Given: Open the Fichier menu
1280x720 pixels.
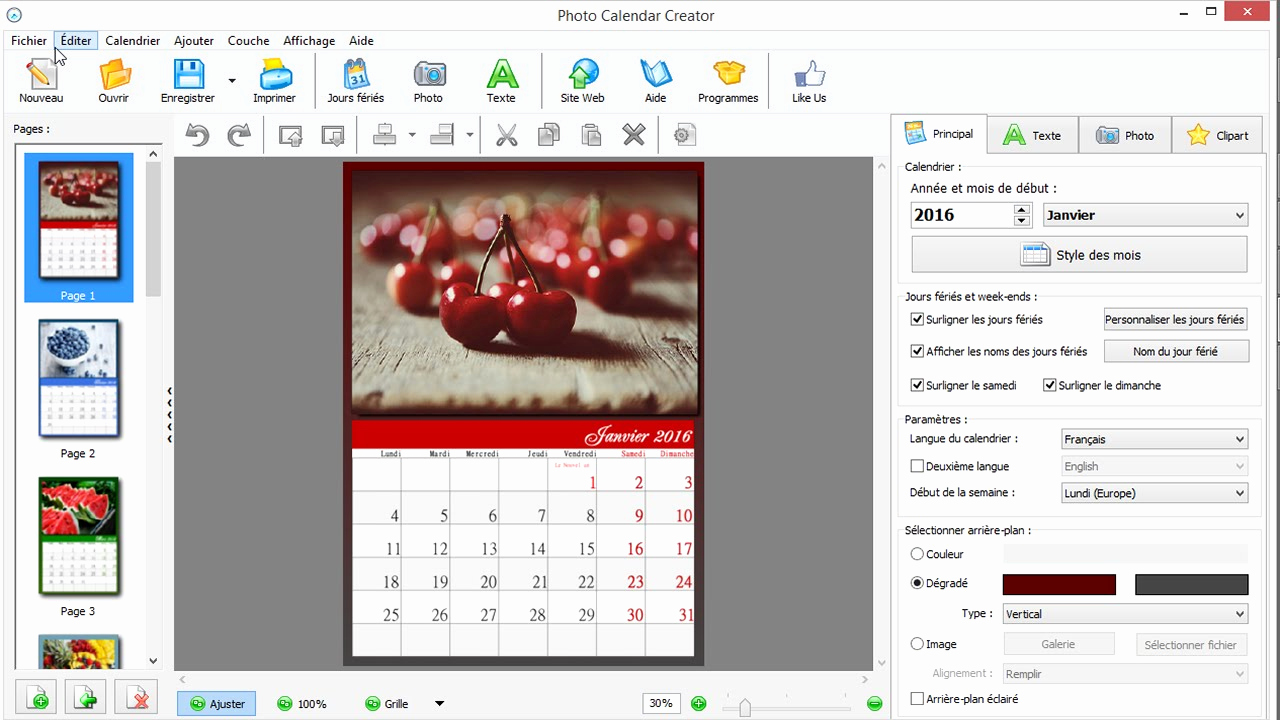Looking at the screenshot, I should pyautogui.click(x=29, y=41).
